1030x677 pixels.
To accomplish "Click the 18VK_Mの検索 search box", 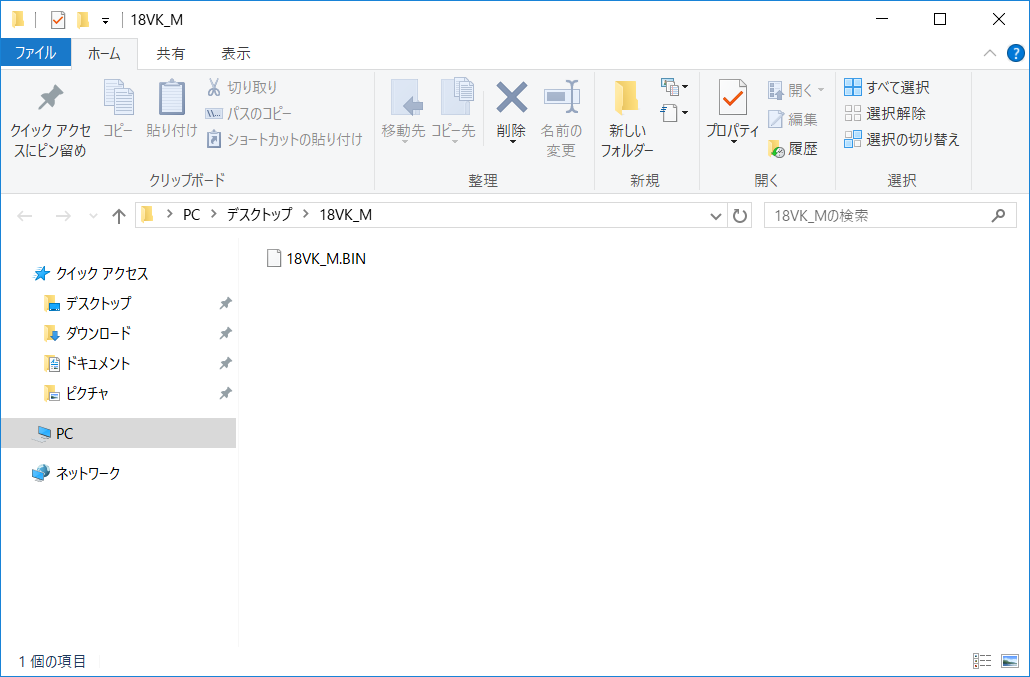I will [x=878, y=216].
